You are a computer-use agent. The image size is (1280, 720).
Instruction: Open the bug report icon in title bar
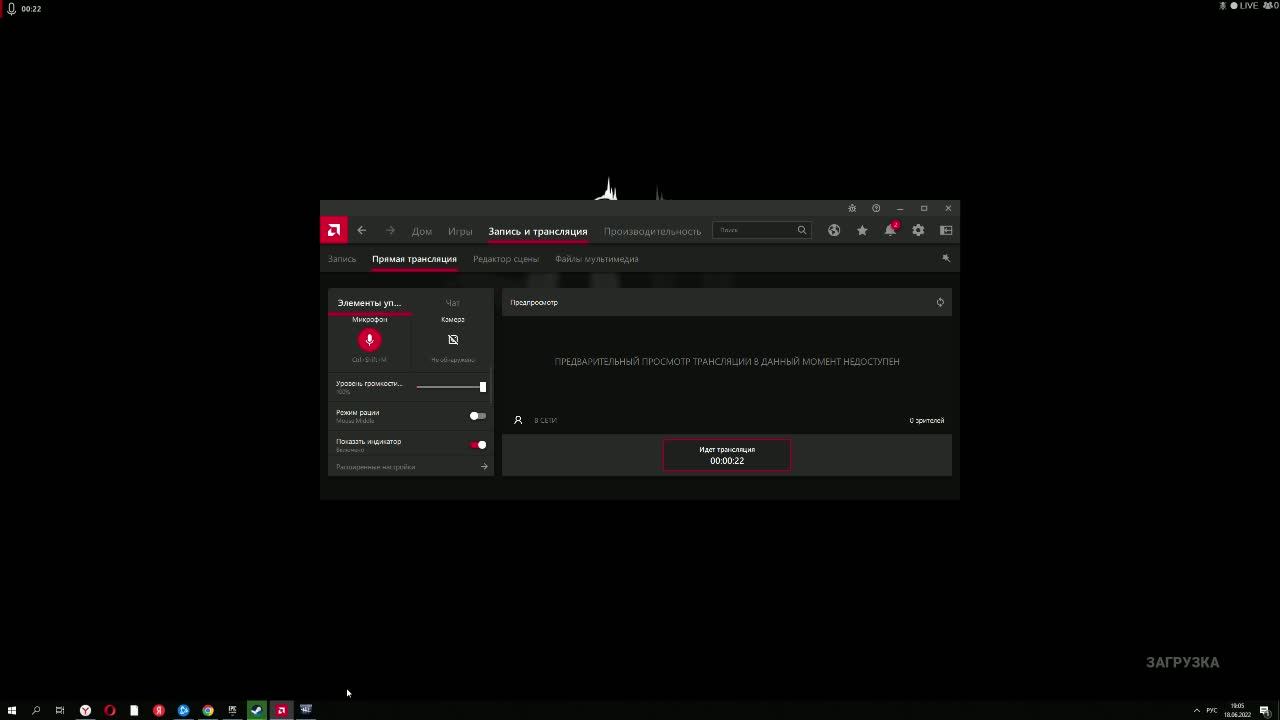point(852,208)
